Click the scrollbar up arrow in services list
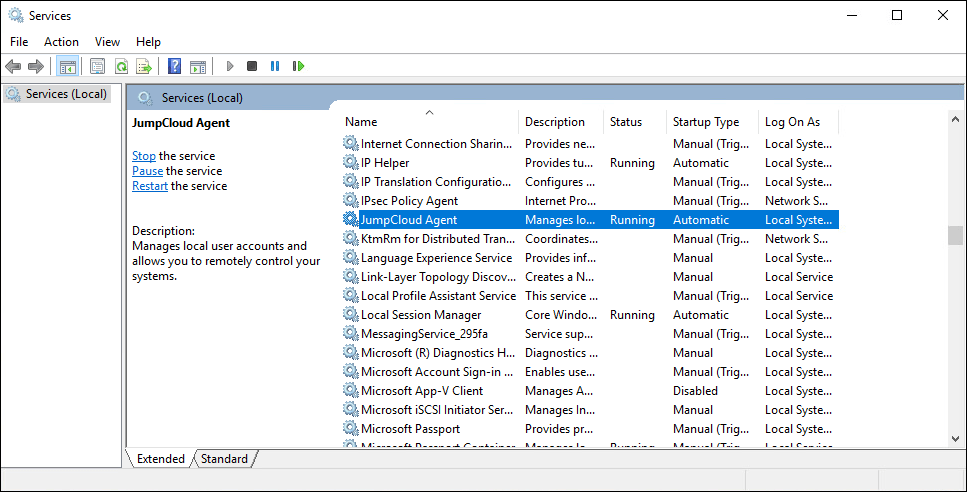The width and height of the screenshot is (967, 492). (x=955, y=119)
